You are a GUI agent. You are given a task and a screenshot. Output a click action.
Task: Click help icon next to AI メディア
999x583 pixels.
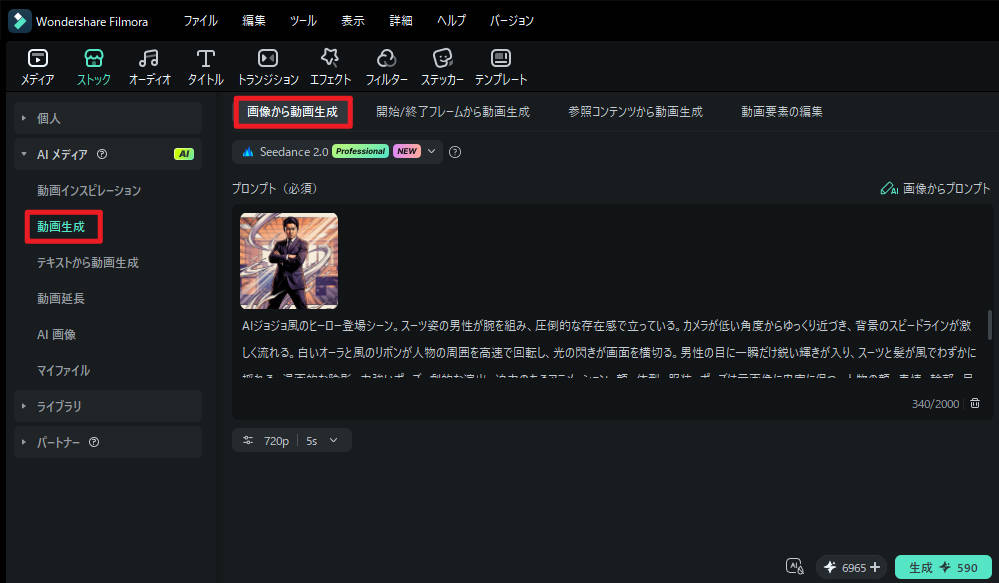102,154
